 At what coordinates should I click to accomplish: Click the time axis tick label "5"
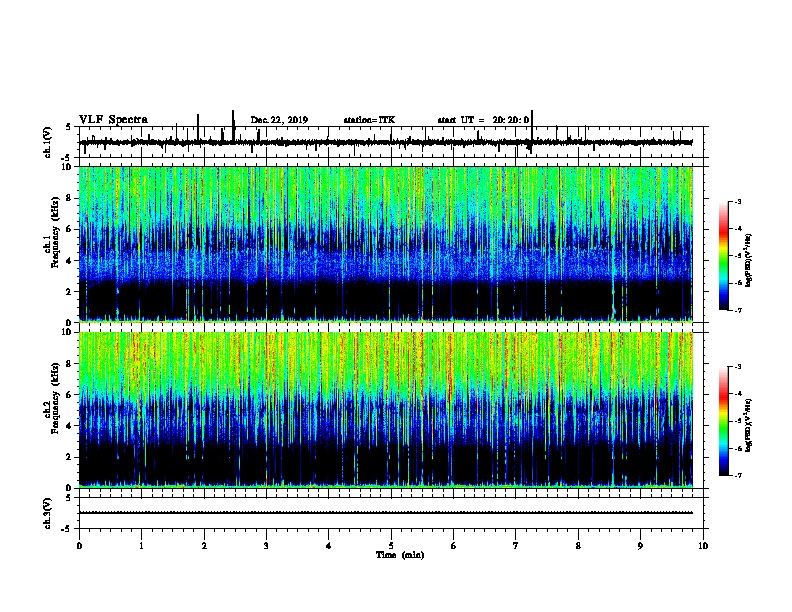(391, 546)
